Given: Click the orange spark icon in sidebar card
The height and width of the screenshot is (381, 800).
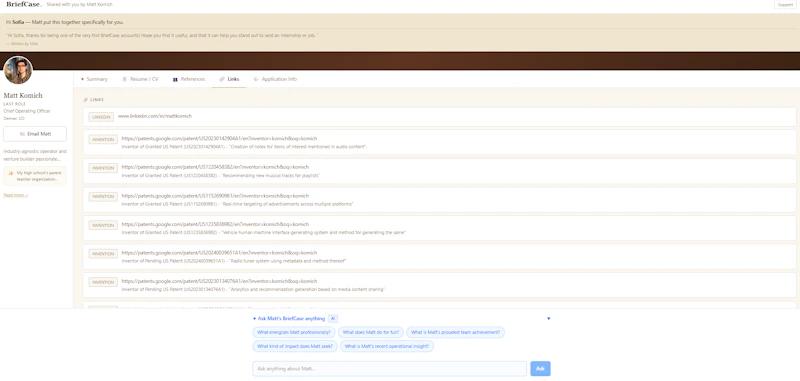Looking at the screenshot, I should (11, 173).
